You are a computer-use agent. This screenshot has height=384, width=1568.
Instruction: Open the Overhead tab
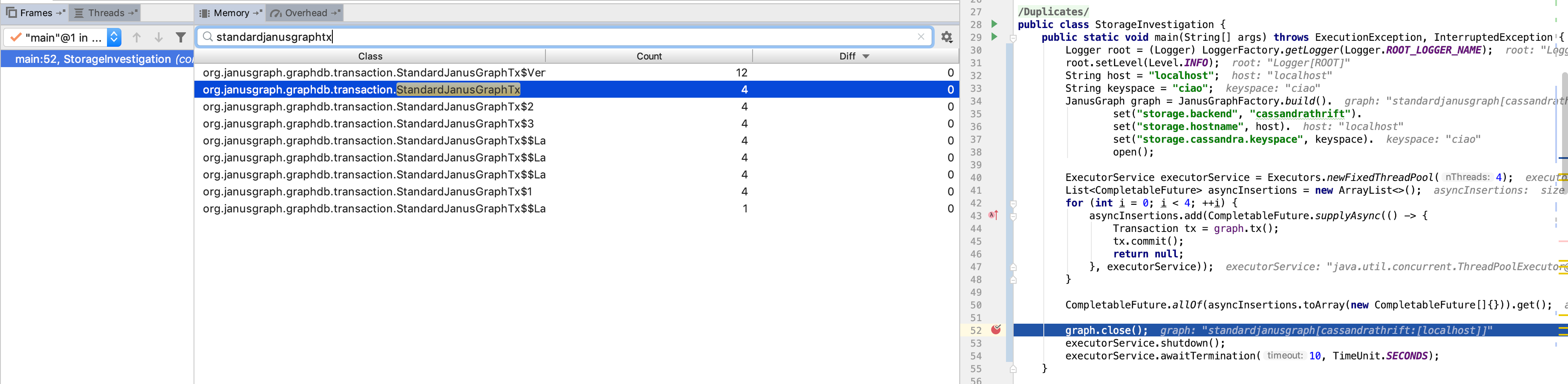(x=305, y=13)
